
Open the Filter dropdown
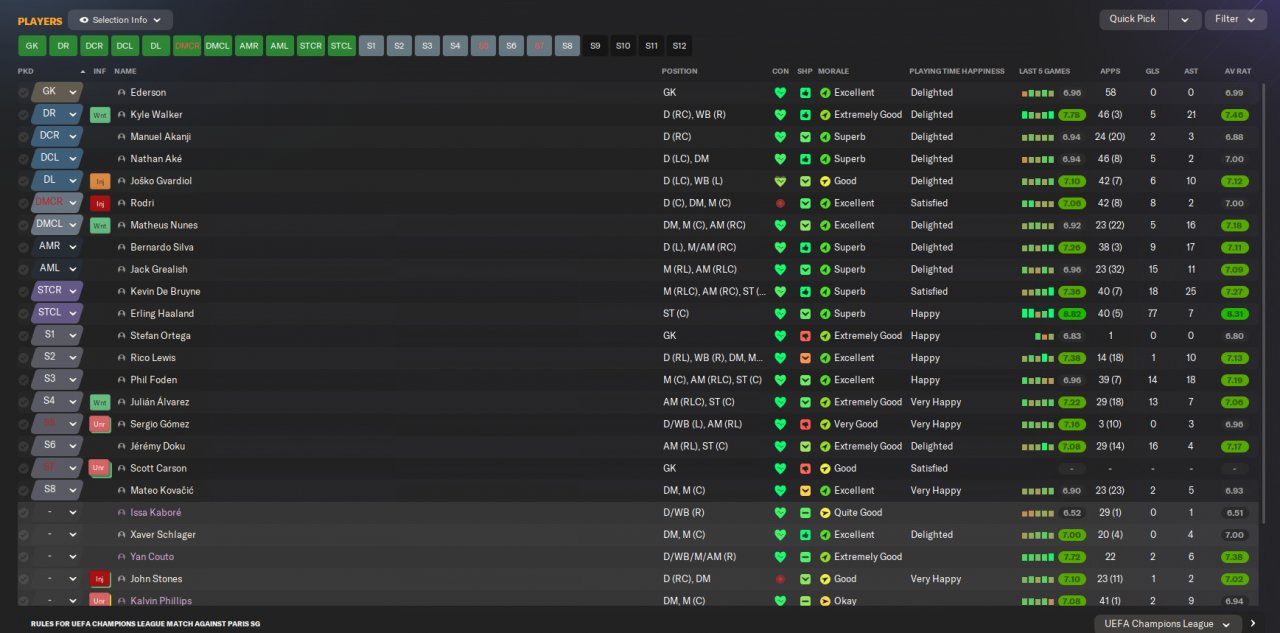pyautogui.click(x=1235, y=19)
